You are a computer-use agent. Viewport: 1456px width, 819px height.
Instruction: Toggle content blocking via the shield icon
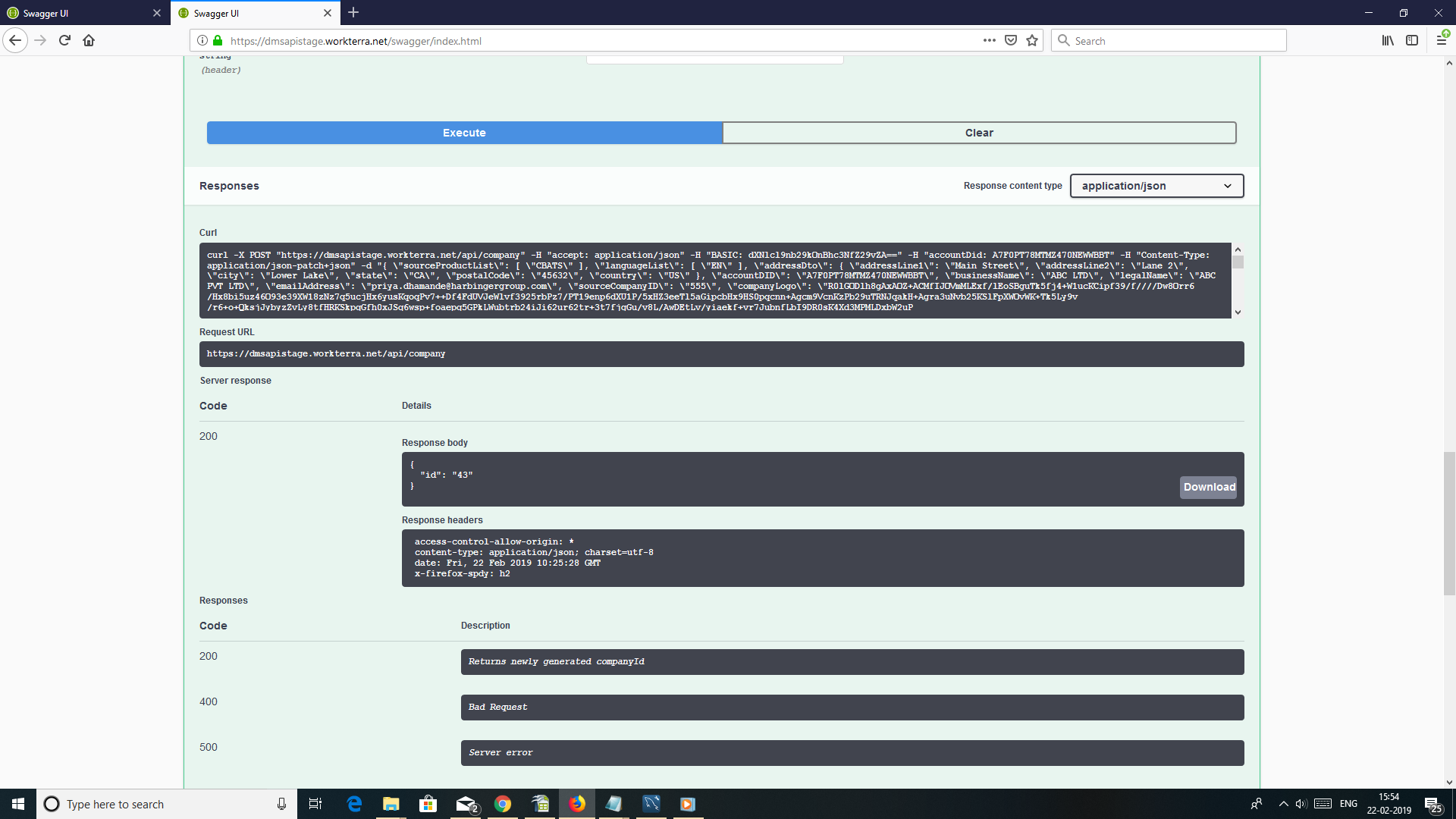(x=1011, y=40)
